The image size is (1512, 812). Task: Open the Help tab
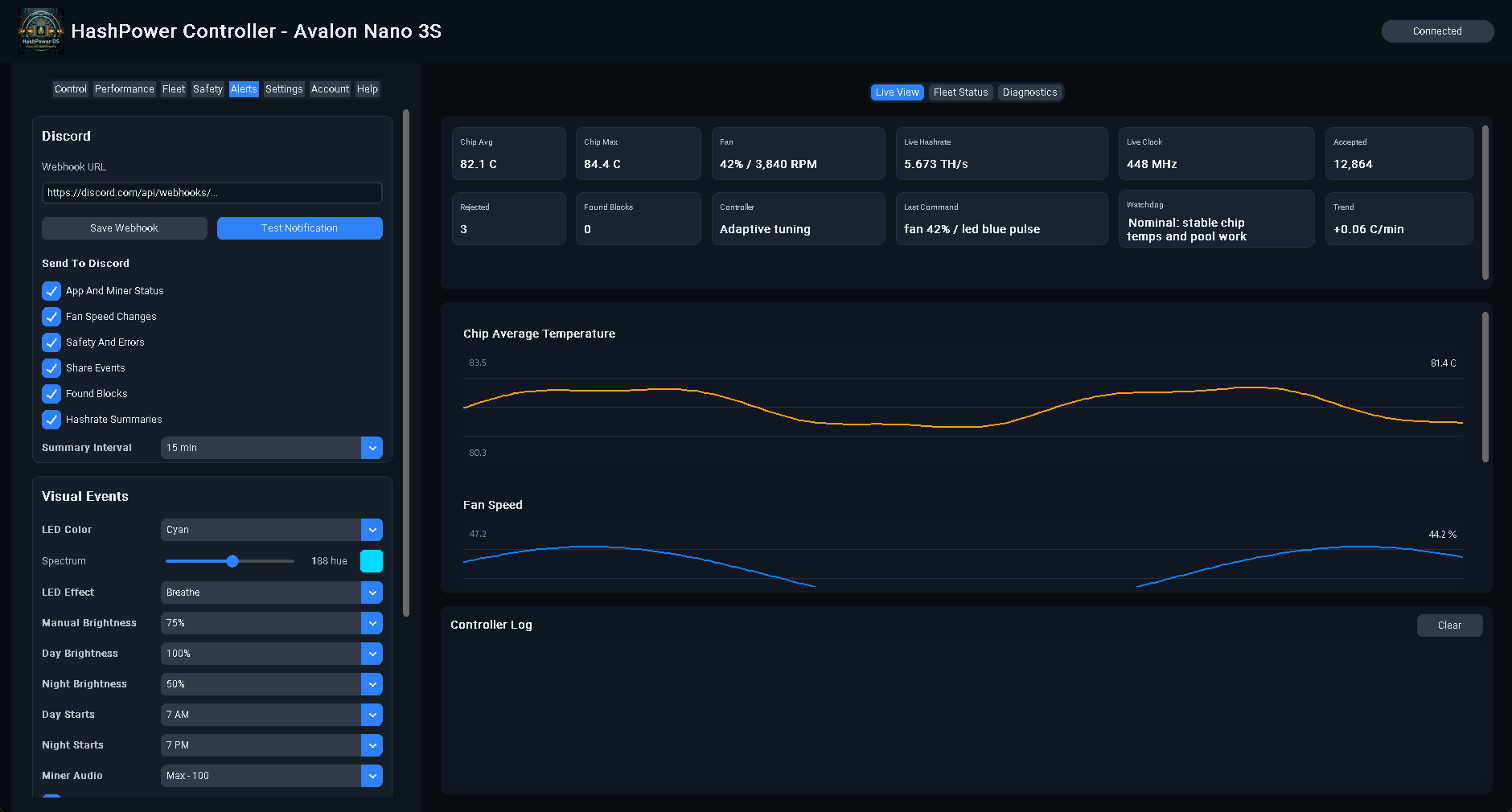point(368,89)
